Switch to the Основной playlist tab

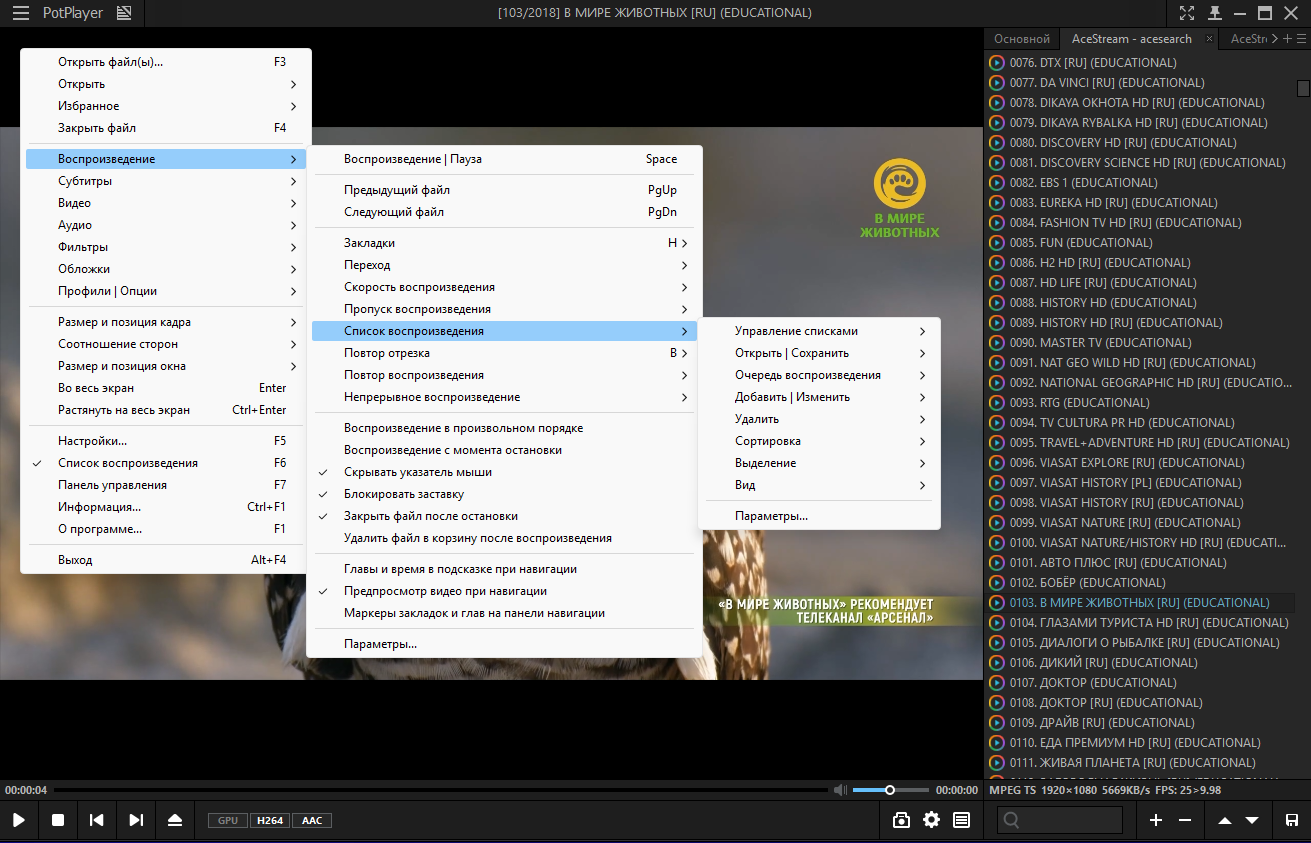[1022, 39]
